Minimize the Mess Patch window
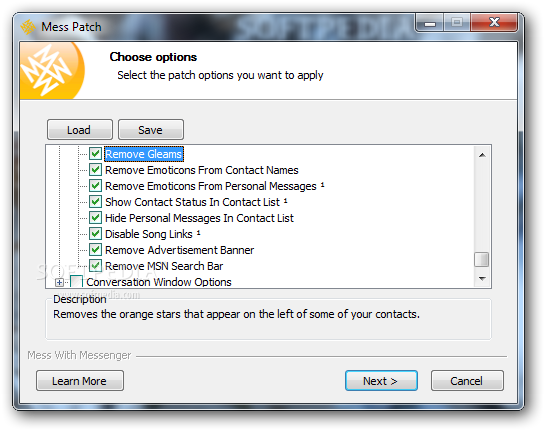The width and height of the screenshot is (545, 431). coord(430,23)
